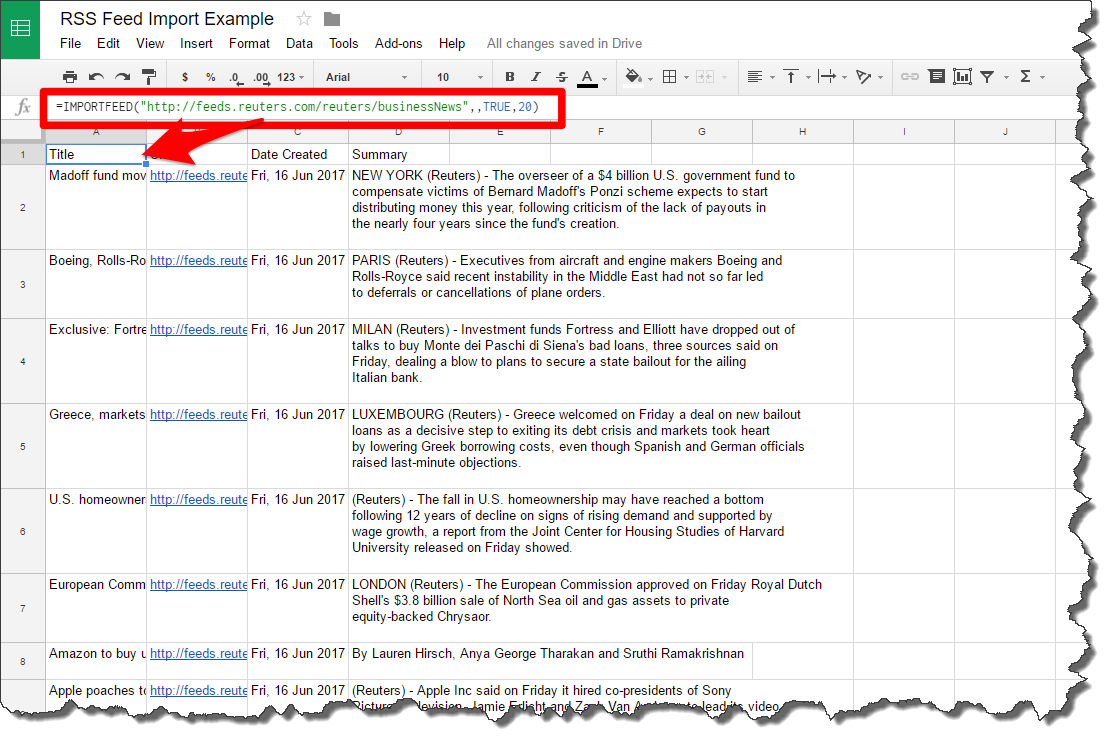Click the Functions sigma icon
Viewport: 1115px width, 744px height.
tap(1025, 77)
